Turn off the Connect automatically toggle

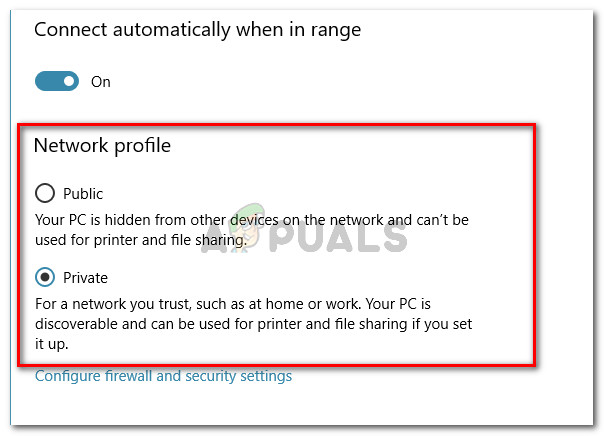57,82
